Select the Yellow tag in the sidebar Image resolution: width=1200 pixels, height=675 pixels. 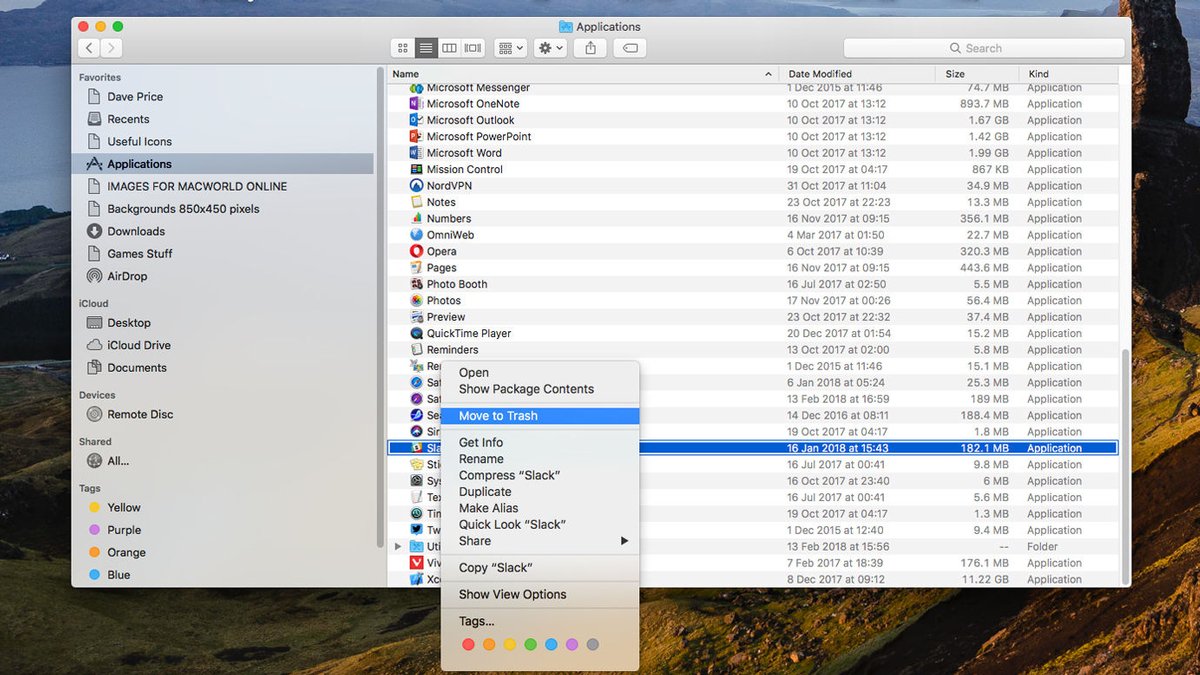pos(124,507)
